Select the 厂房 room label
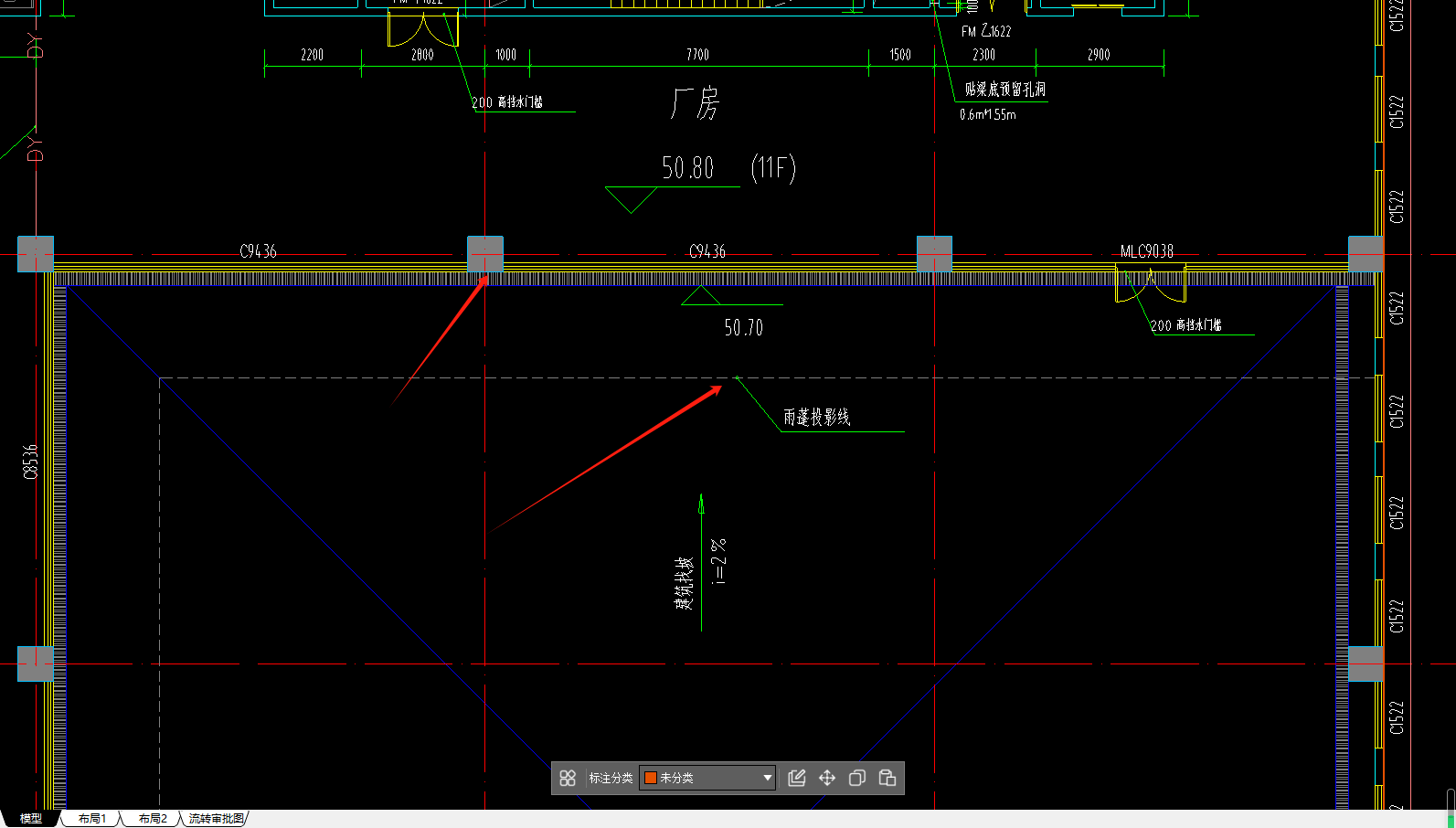 click(695, 104)
